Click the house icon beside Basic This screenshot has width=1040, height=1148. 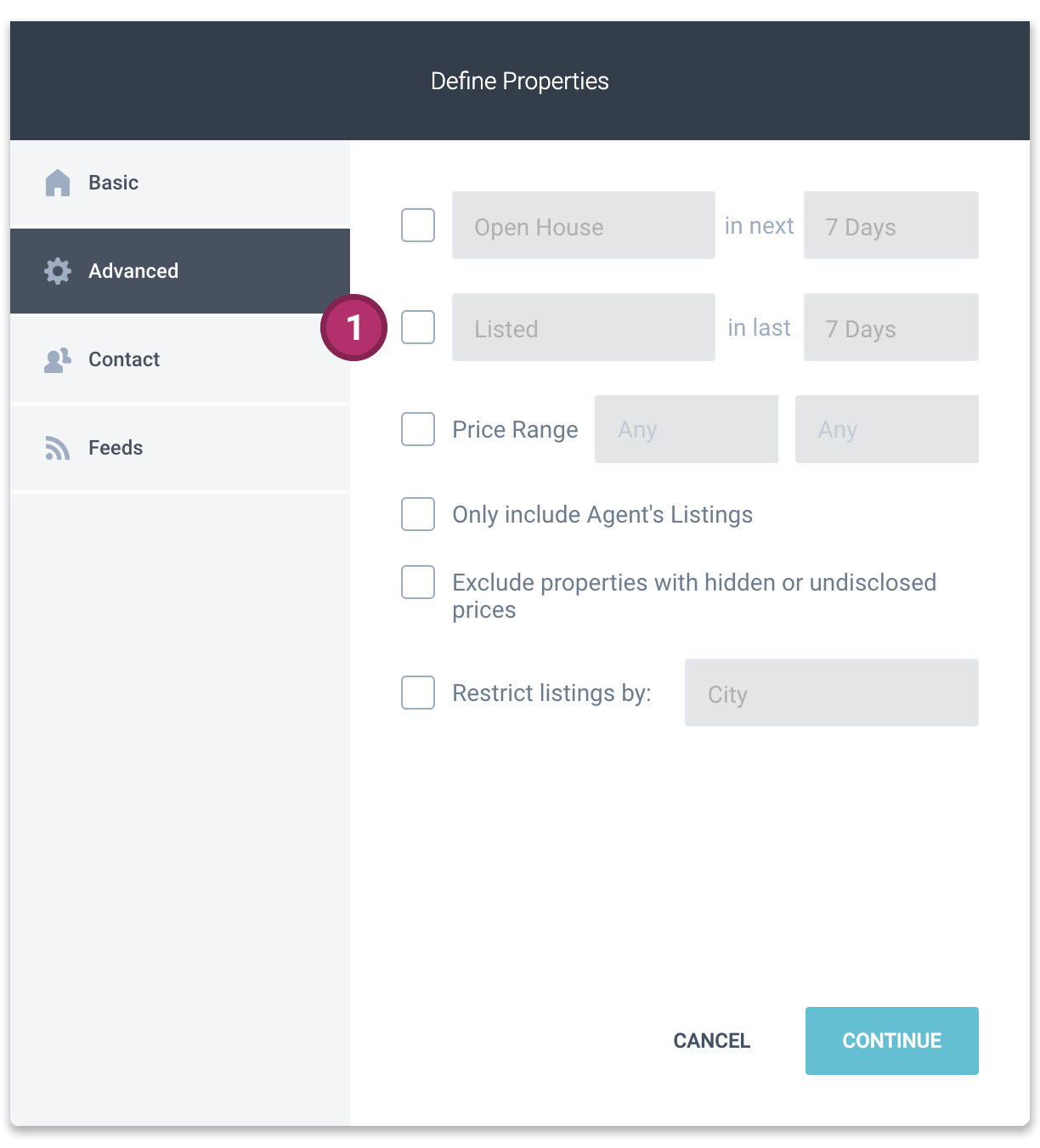coord(58,183)
